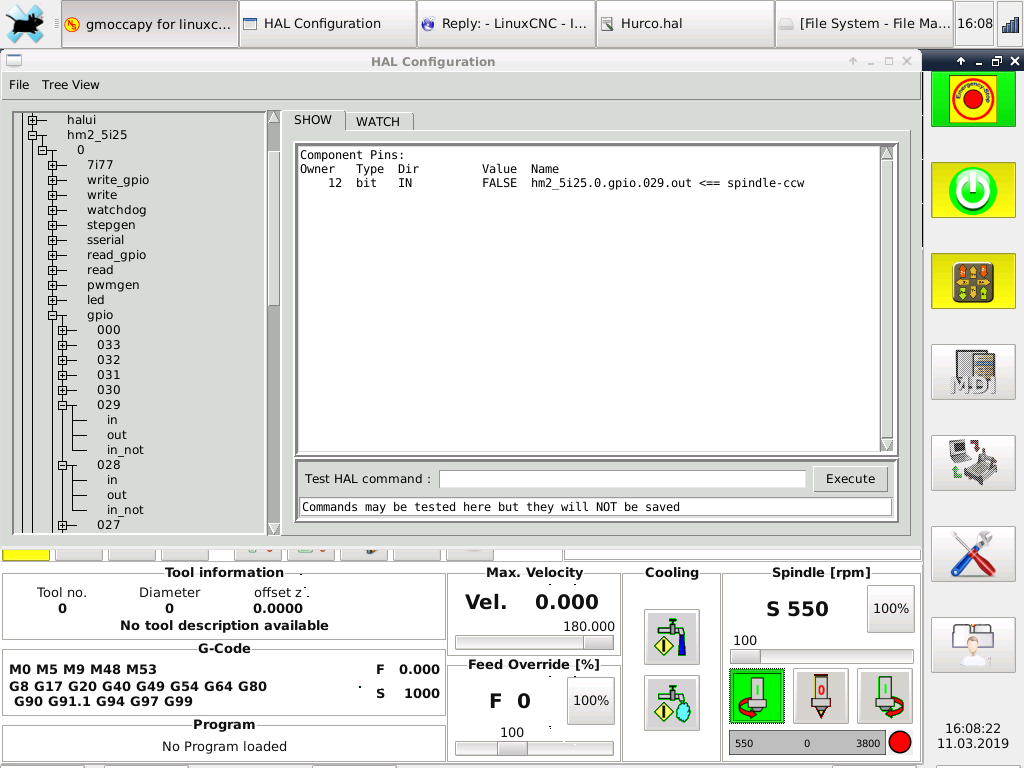
Task: Focus the Test HAL command field
Action: pyautogui.click(x=622, y=479)
